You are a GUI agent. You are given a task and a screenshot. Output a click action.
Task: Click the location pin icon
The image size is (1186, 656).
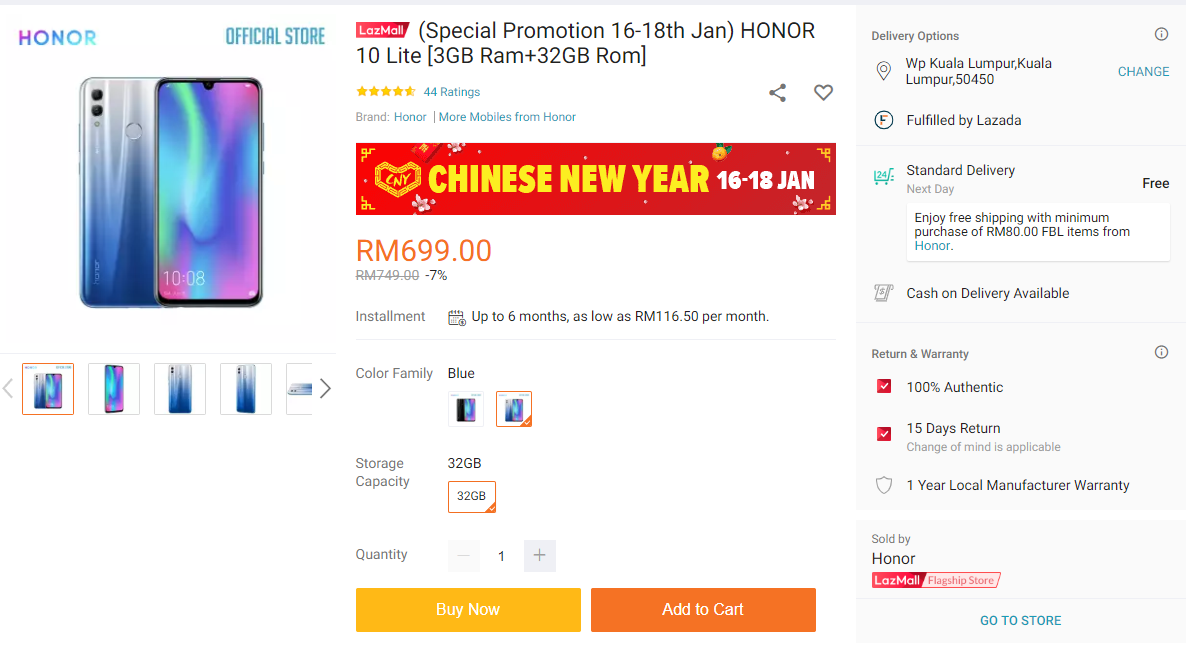coord(883,71)
